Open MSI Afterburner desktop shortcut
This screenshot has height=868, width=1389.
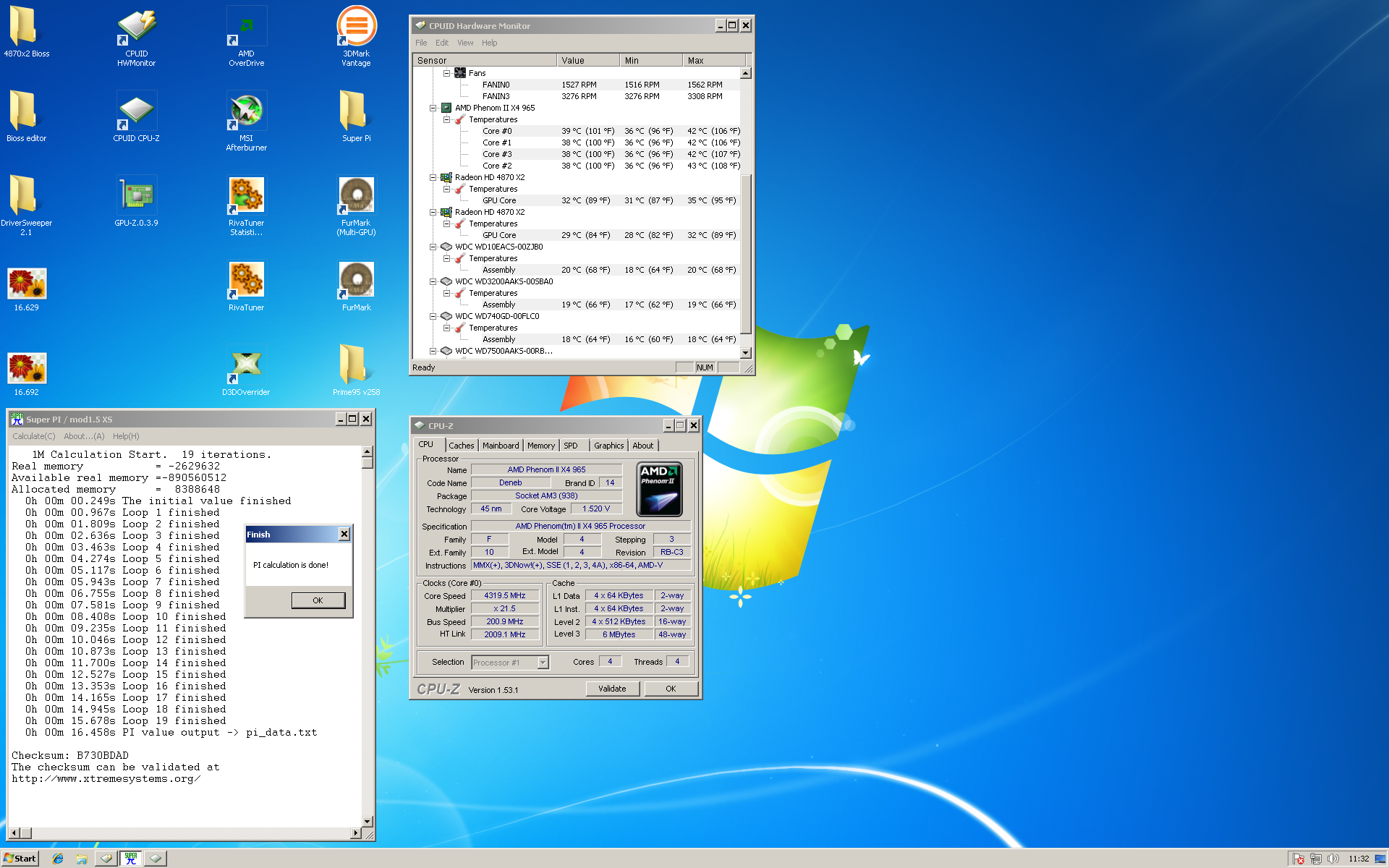(246, 122)
